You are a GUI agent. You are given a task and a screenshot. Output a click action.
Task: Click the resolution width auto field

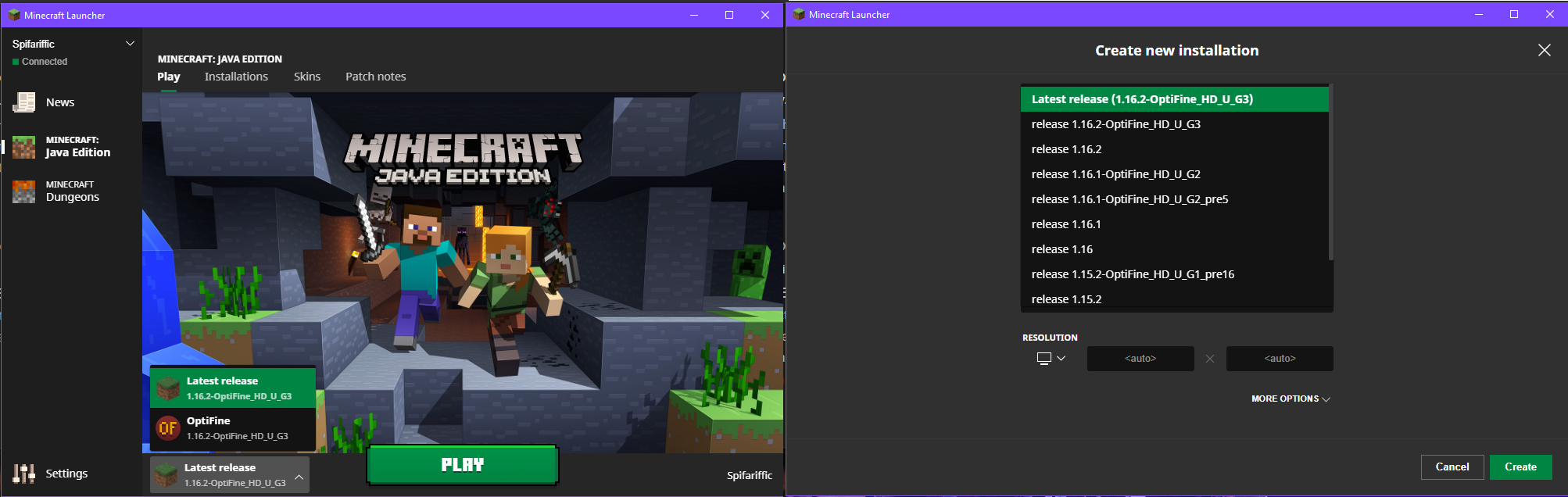click(x=1140, y=359)
